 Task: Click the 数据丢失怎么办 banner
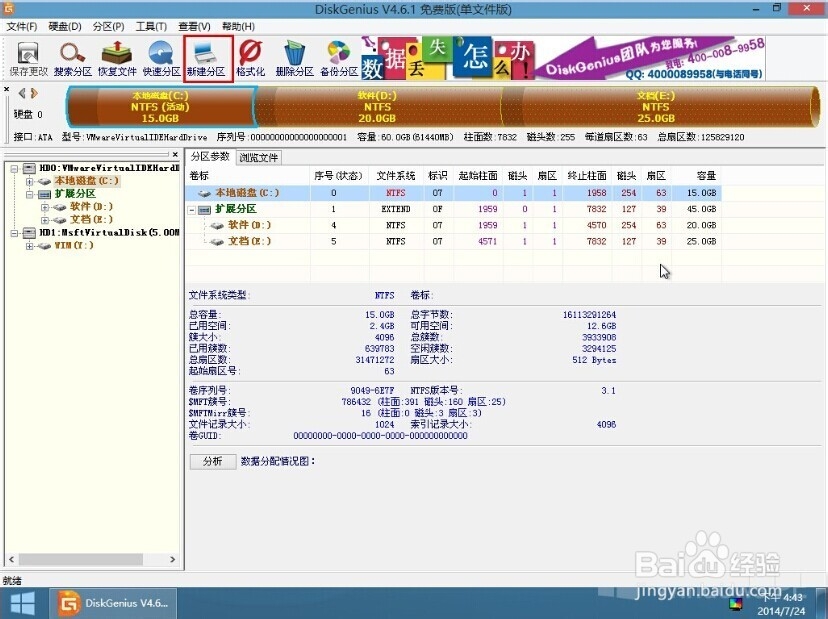tap(448, 58)
